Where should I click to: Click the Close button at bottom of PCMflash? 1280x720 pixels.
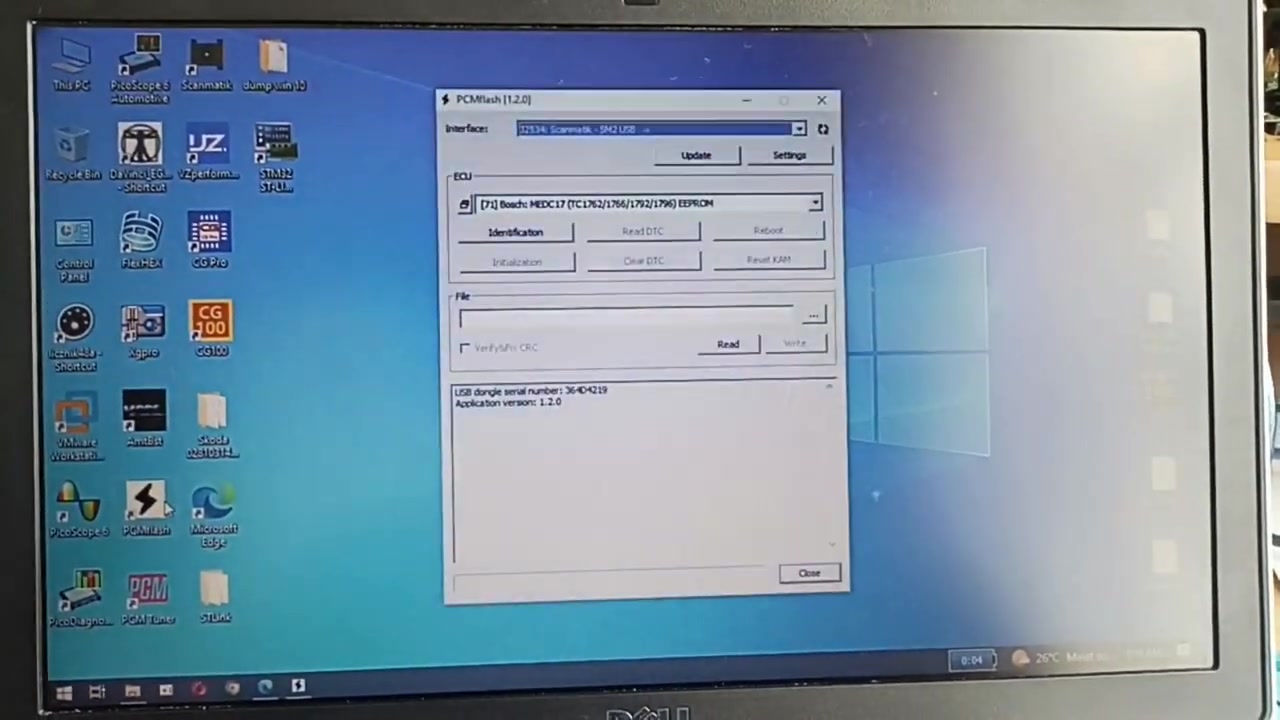click(x=809, y=573)
